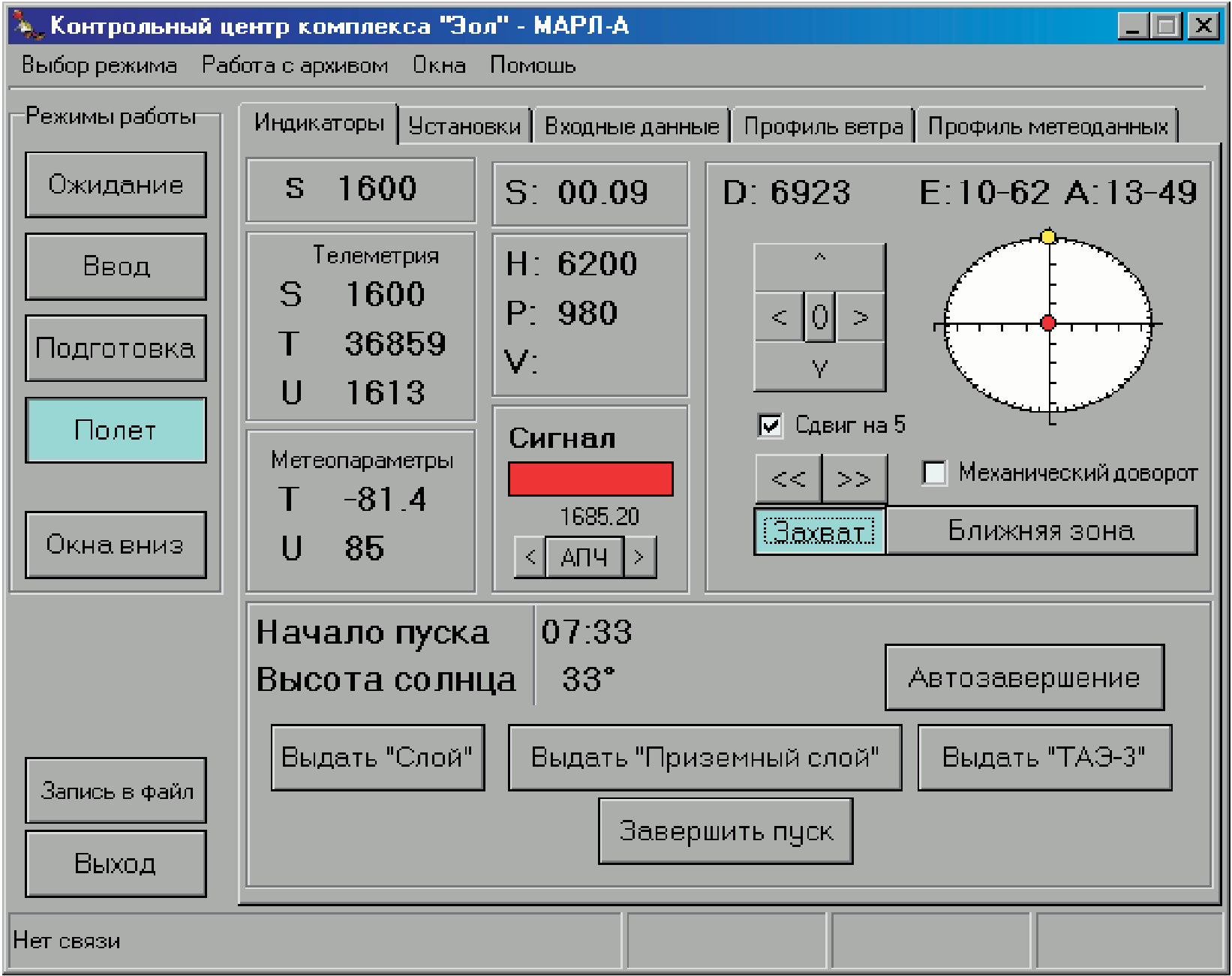The image size is (1232, 976).
Task: Click the left arrow on direction pad
Action: [779, 317]
